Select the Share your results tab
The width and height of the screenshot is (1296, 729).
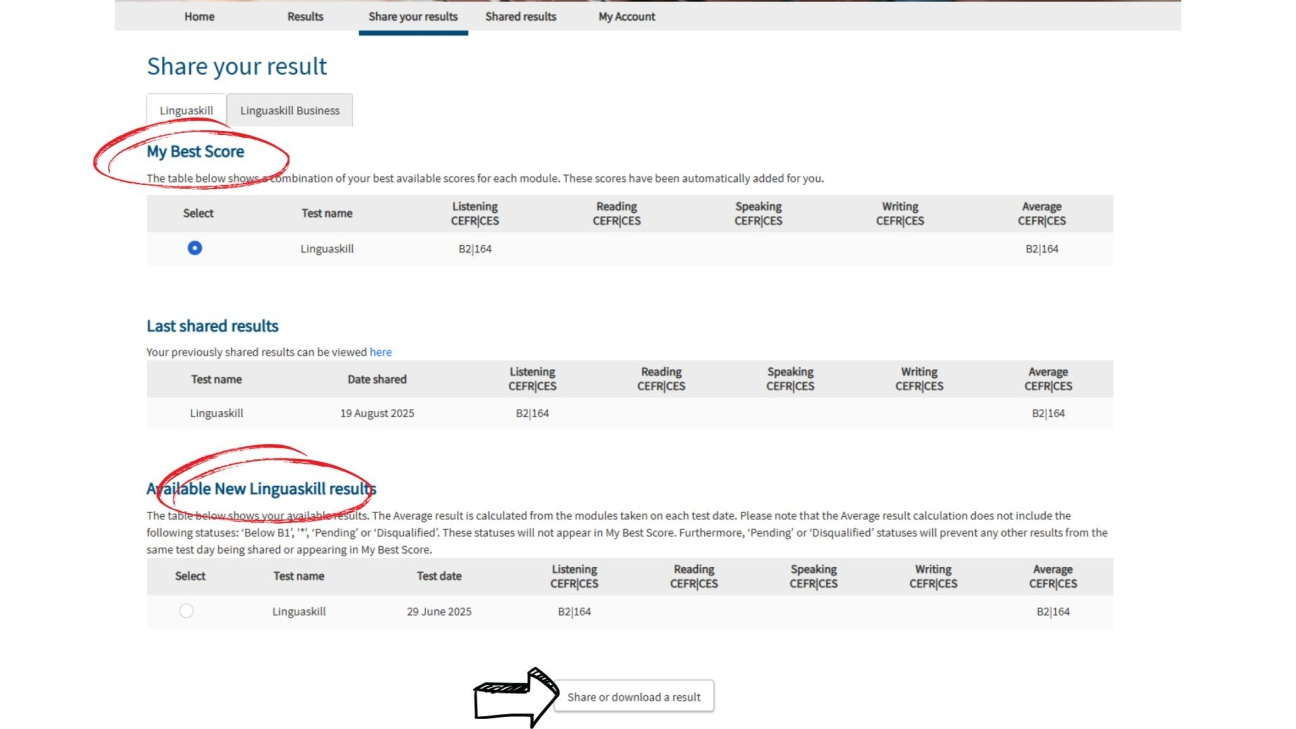pos(413,17)
